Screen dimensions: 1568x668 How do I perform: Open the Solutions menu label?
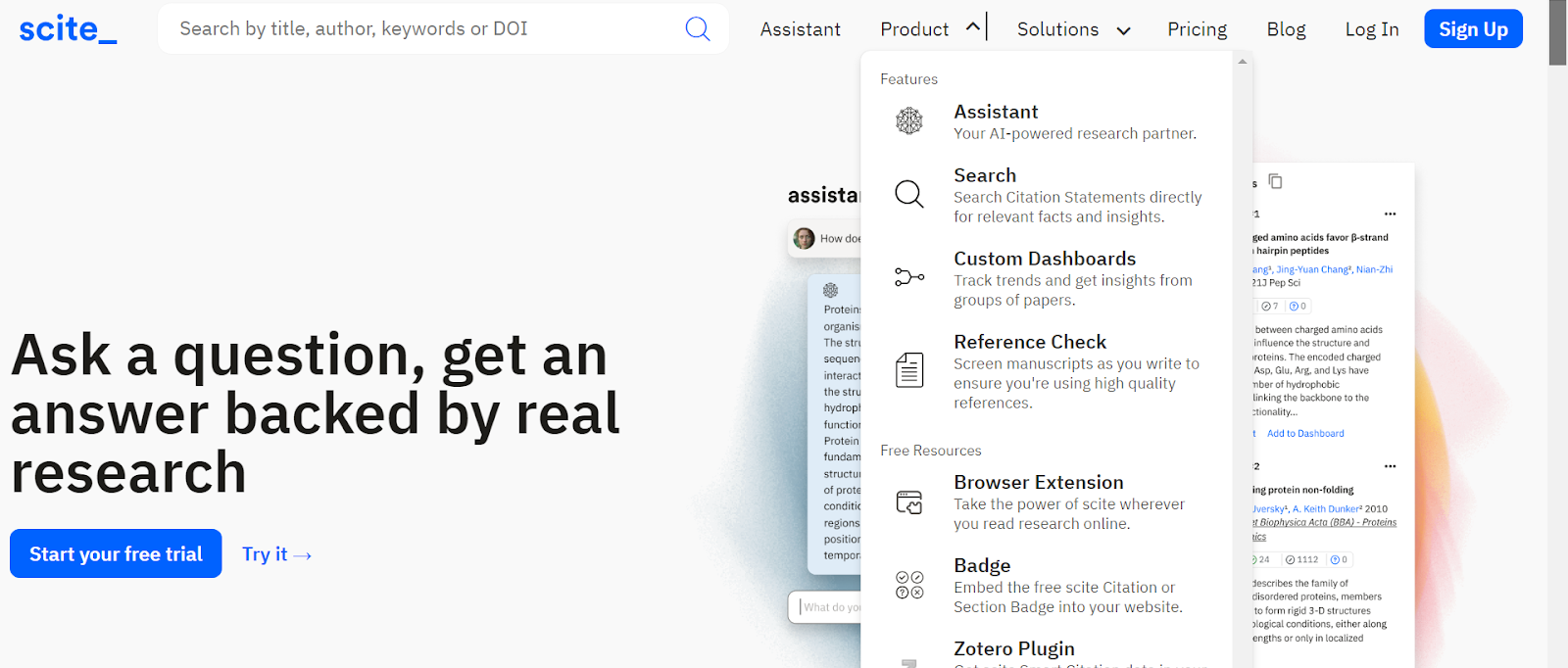coord(1057,29)
